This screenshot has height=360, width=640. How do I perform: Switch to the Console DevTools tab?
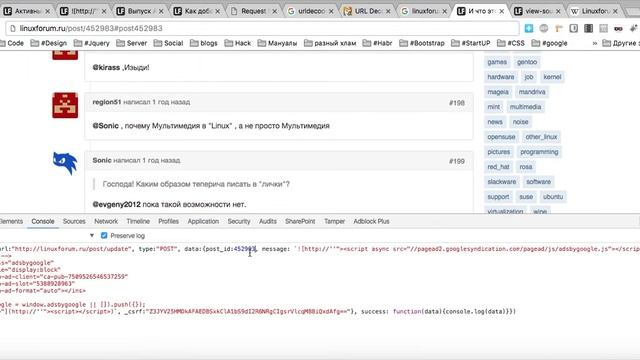tap(43, 221)
